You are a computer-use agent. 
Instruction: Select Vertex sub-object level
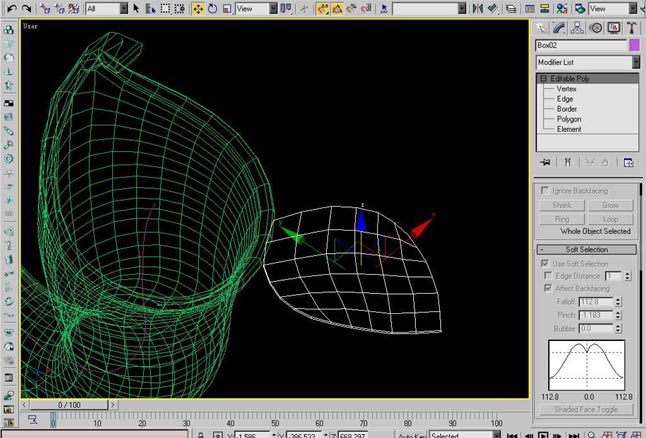(x=566, y=89)
